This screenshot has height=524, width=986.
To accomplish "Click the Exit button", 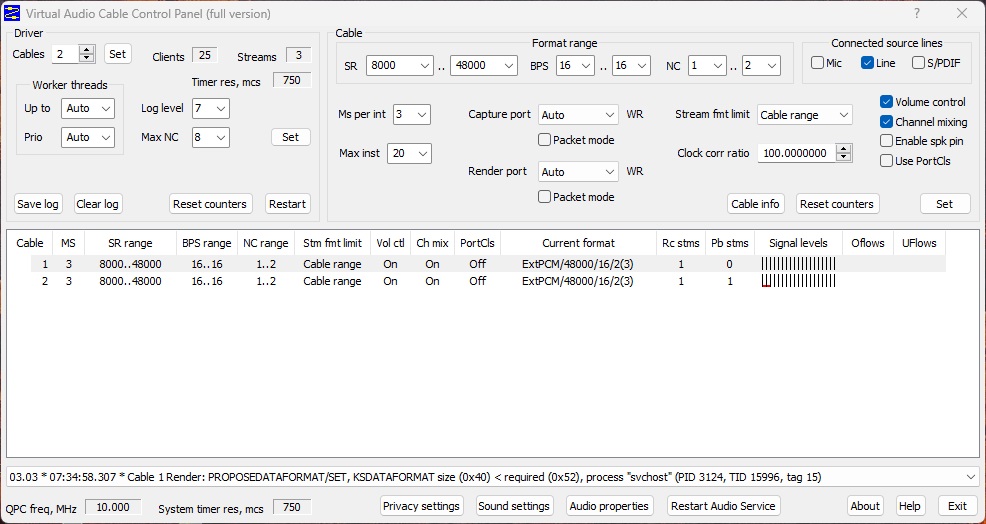I will coord(957,506).
